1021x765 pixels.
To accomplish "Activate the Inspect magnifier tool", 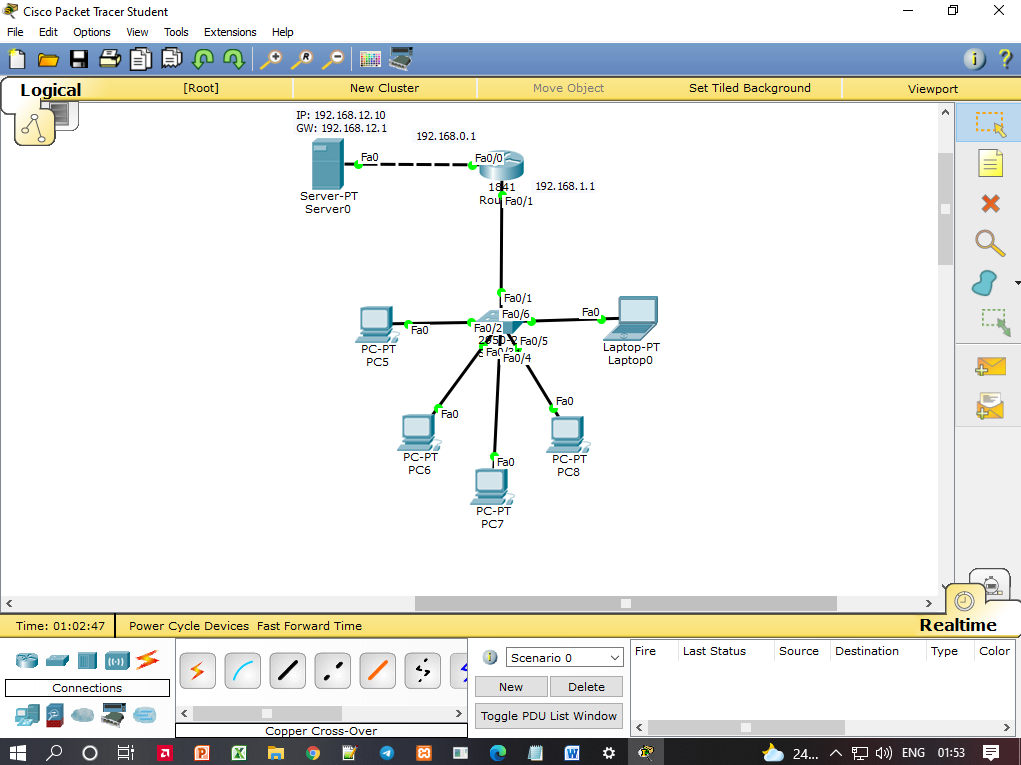I will (x=990, y=243).
